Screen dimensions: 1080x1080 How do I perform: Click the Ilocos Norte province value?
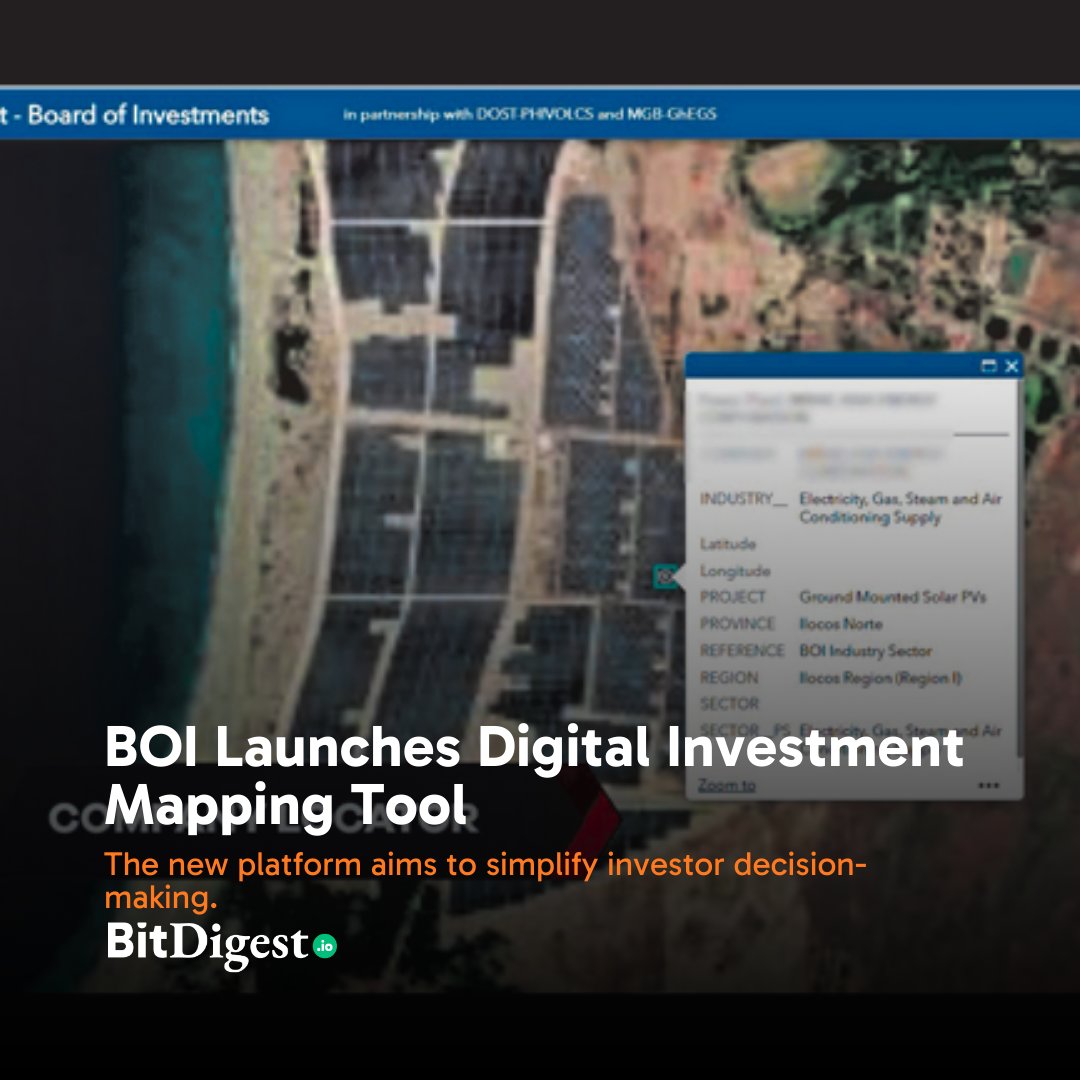[x=840, y=624]
